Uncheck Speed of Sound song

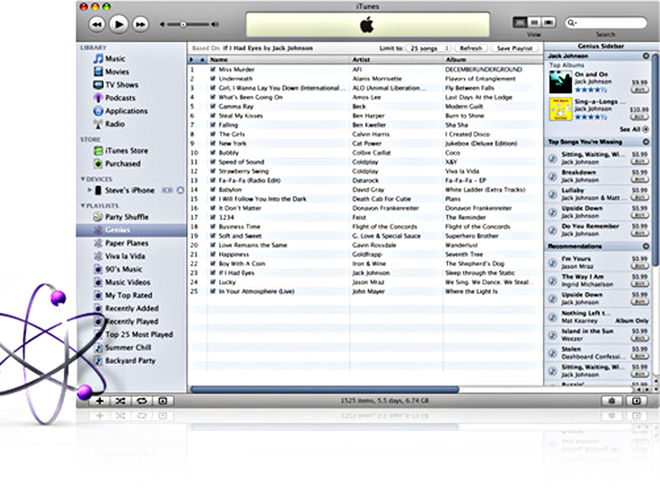(213, 162)
